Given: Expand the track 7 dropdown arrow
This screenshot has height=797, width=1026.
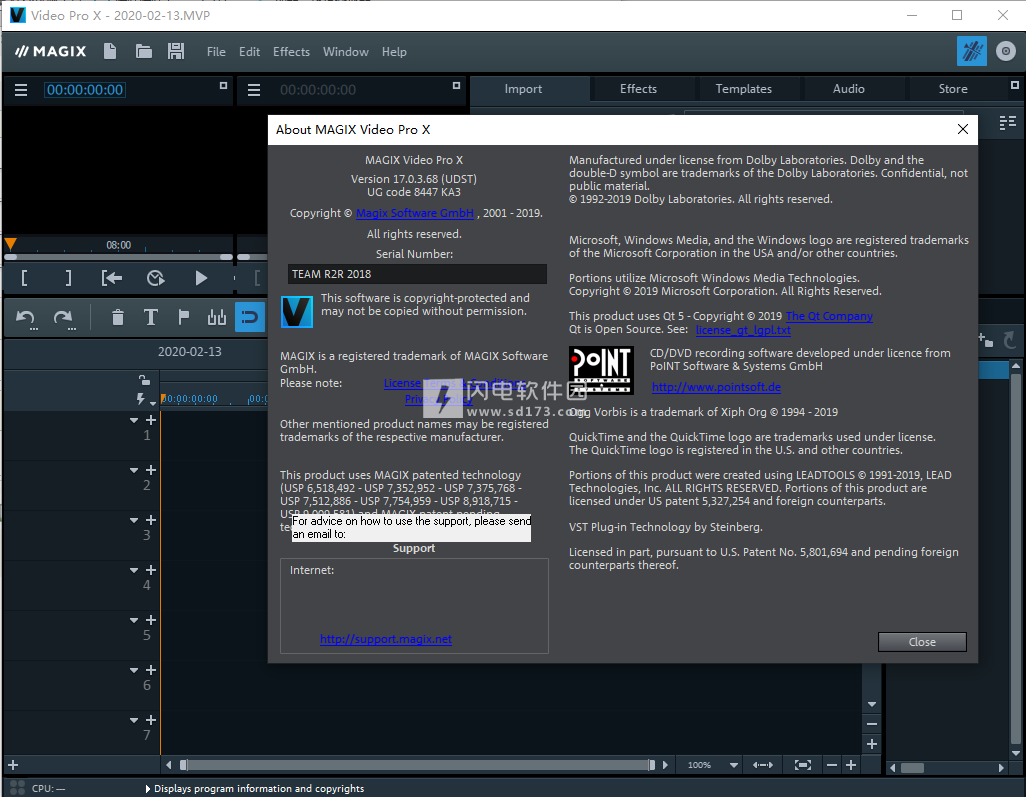Looking at the screenshot, I should point(134,720).
